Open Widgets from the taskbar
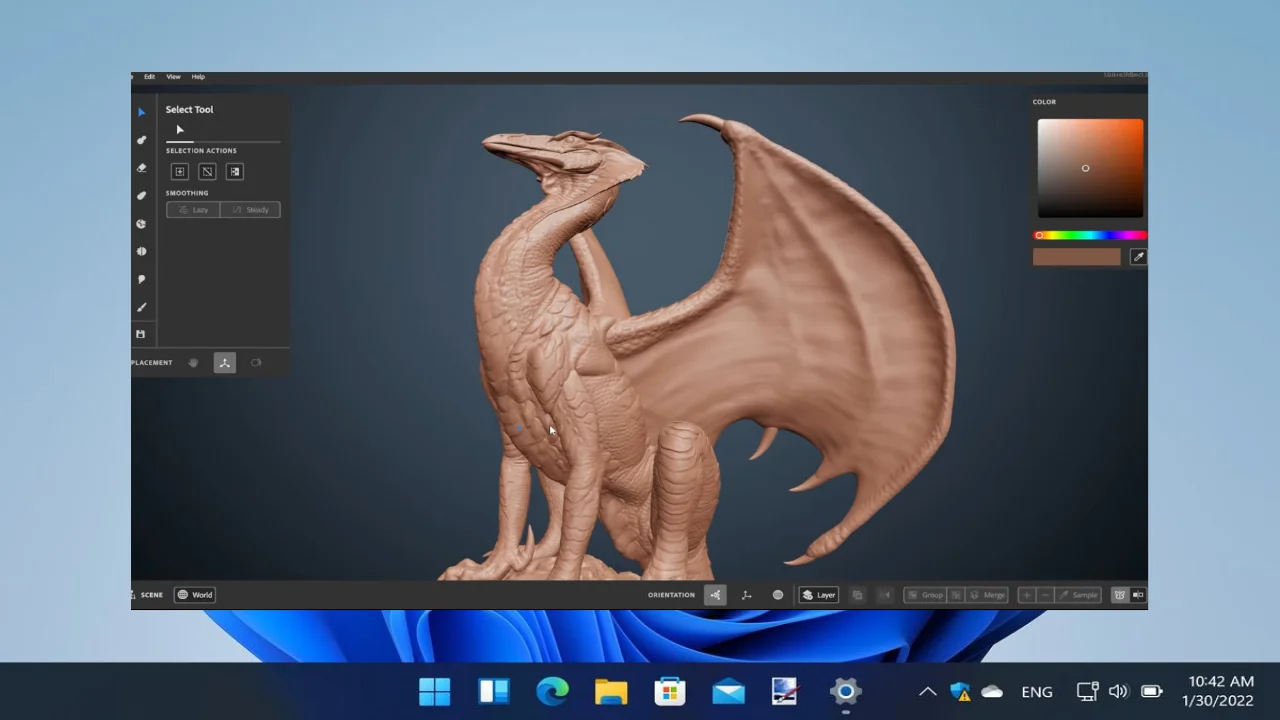Image resolution: width=1280 pixels, height=720 pixels. click(494, 691)
